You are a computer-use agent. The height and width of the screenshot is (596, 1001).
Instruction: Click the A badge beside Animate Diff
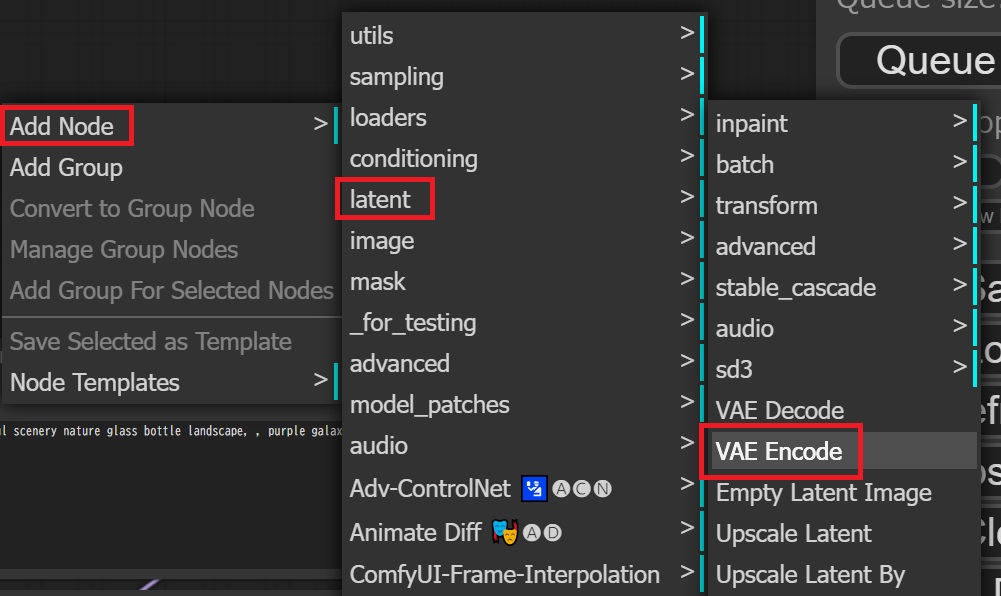(531, 531)
